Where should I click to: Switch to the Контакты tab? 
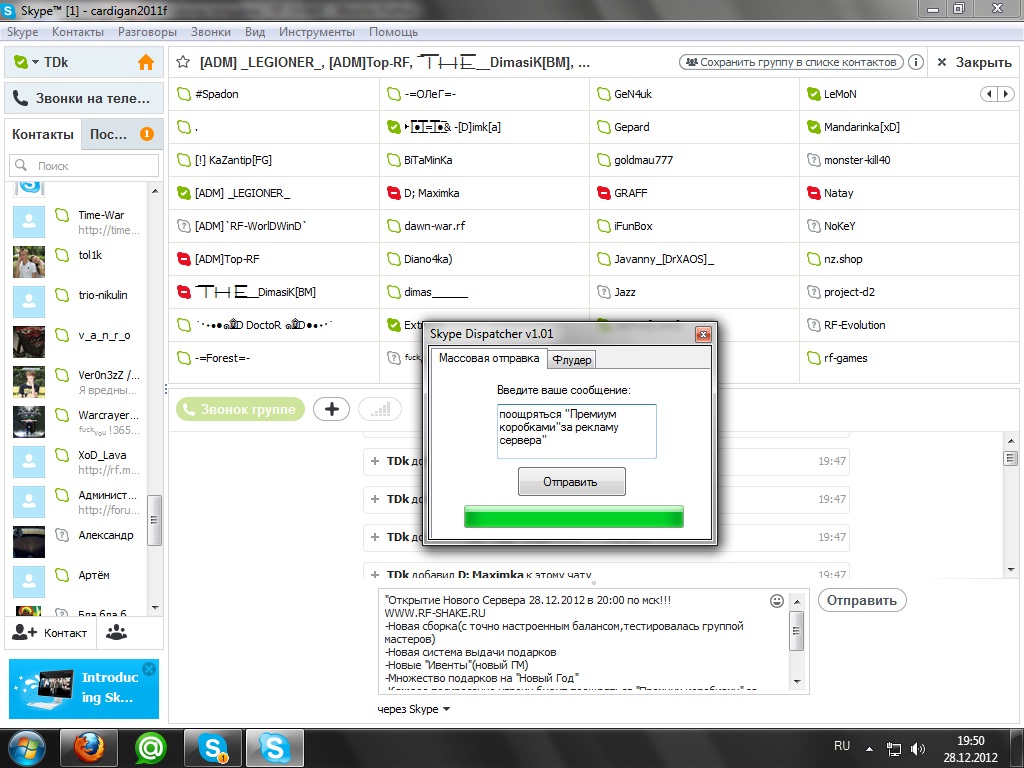pyautogui.click(x=43, y=134)
